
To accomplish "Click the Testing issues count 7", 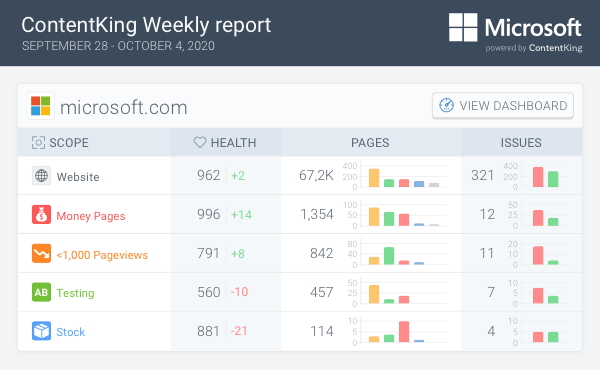I will (491, 292).
